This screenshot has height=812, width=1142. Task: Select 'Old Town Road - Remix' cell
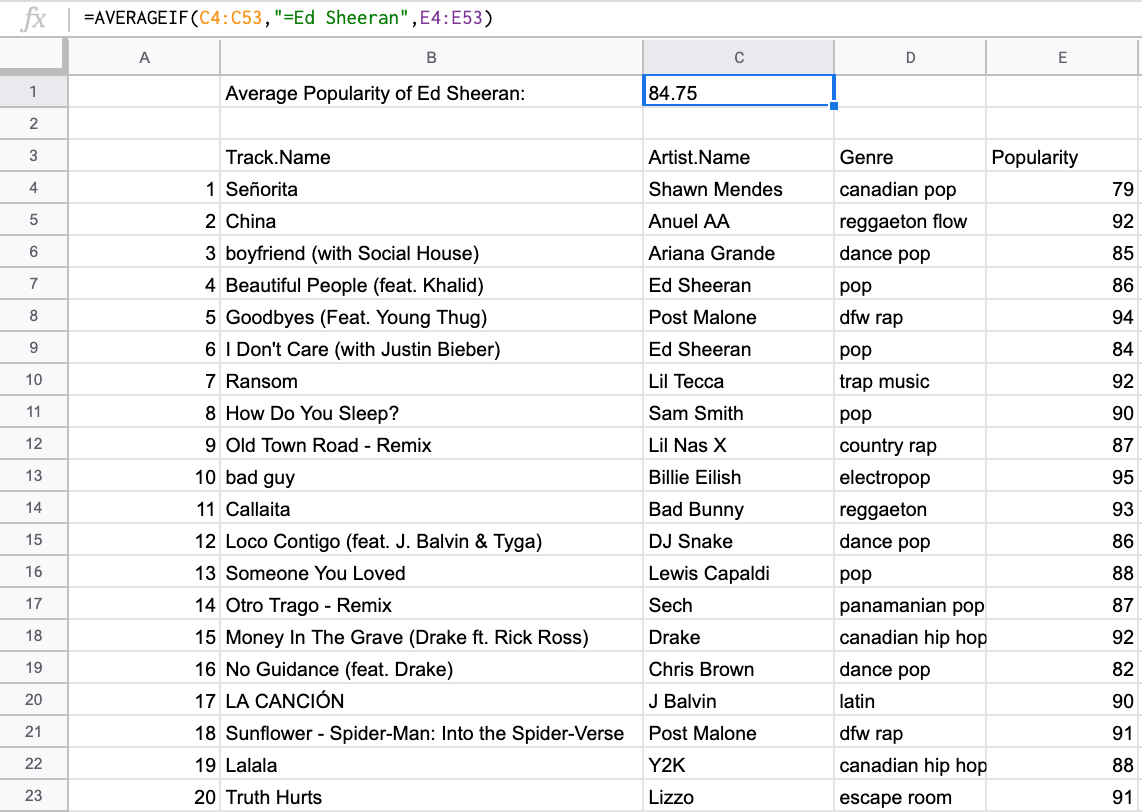(x=431, y=444)
